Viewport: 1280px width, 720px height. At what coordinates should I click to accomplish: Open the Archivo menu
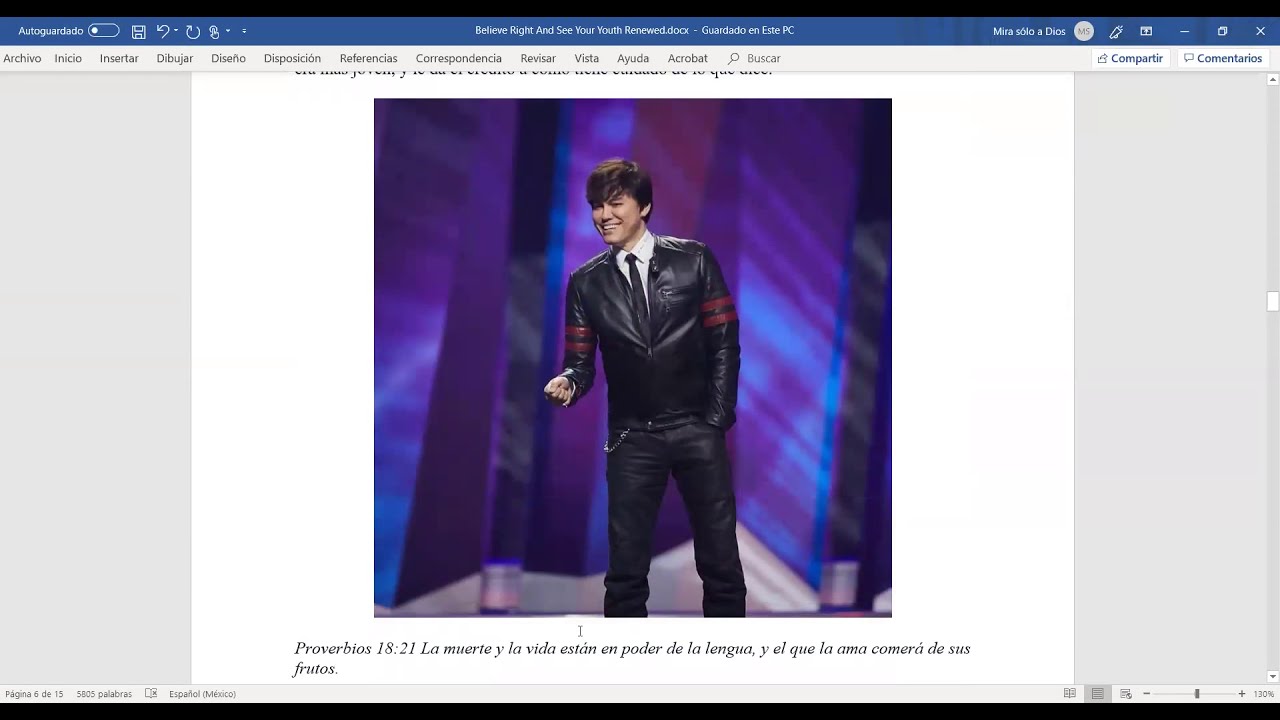point(22,58)
